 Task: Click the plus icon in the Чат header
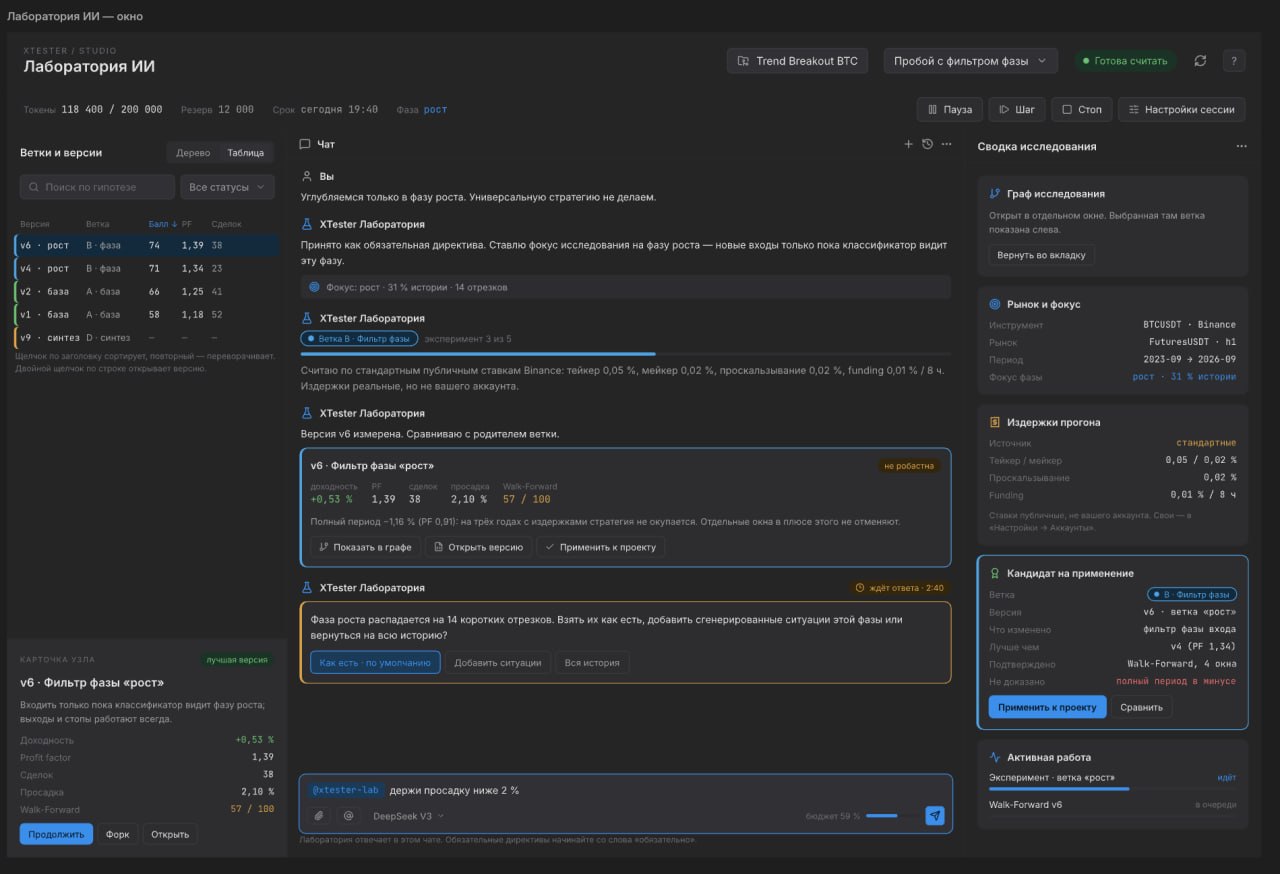click(908, 144)
